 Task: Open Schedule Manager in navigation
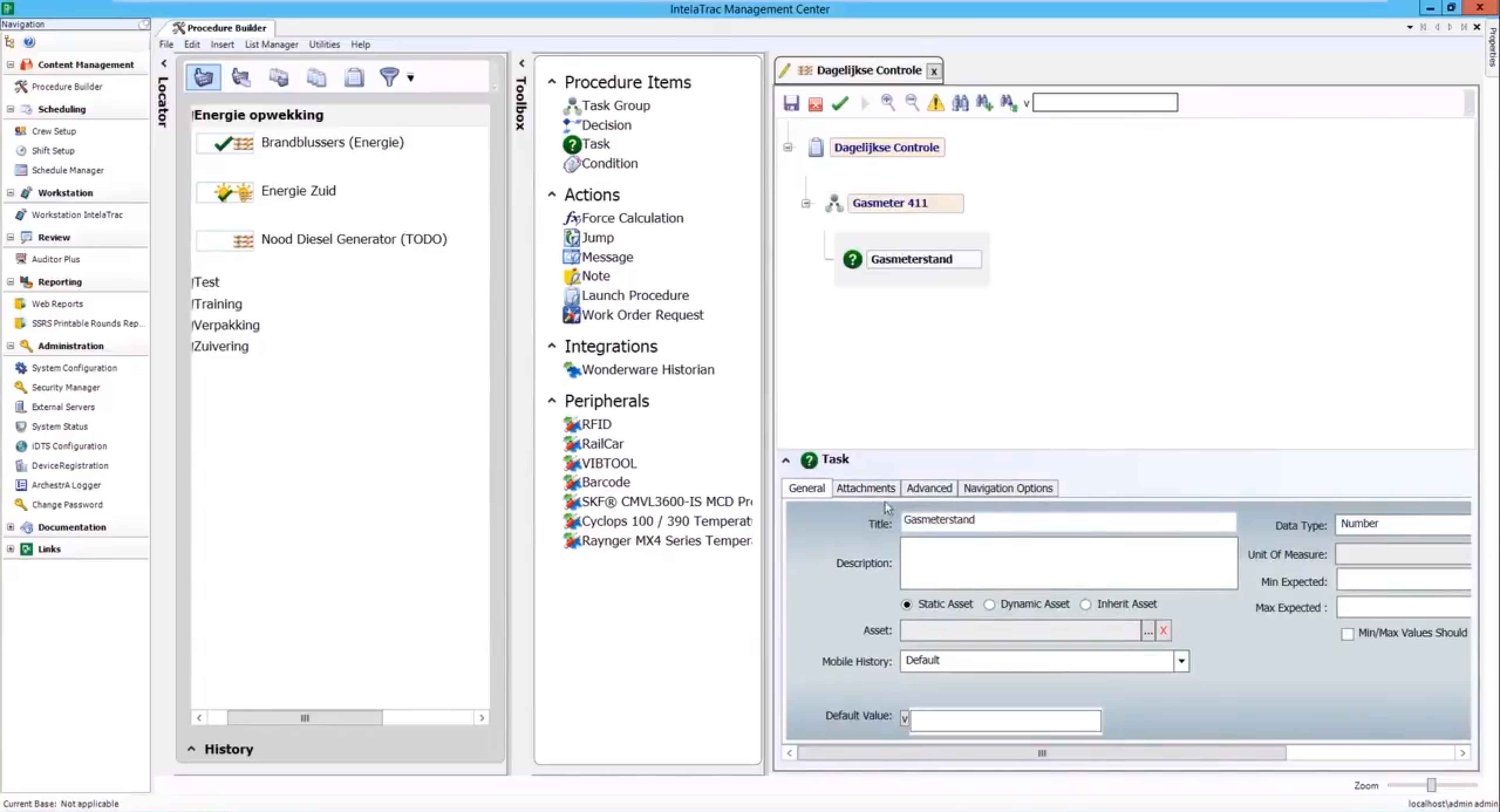[x=68, y=170]
